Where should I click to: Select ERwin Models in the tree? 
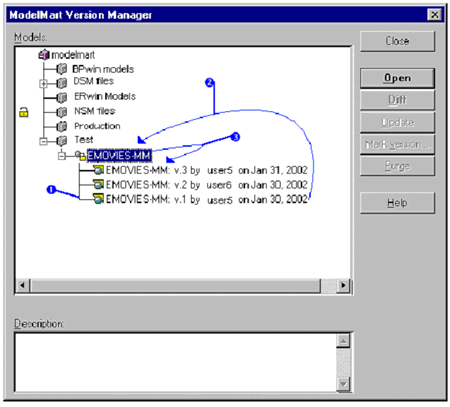coord(105,96)
